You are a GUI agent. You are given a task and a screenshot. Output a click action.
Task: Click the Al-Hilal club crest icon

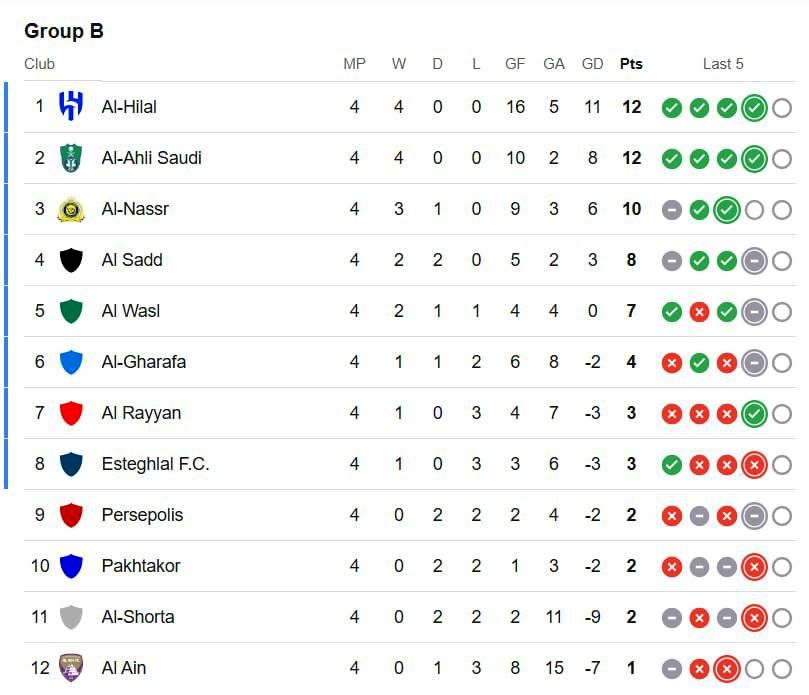[71, 106]
